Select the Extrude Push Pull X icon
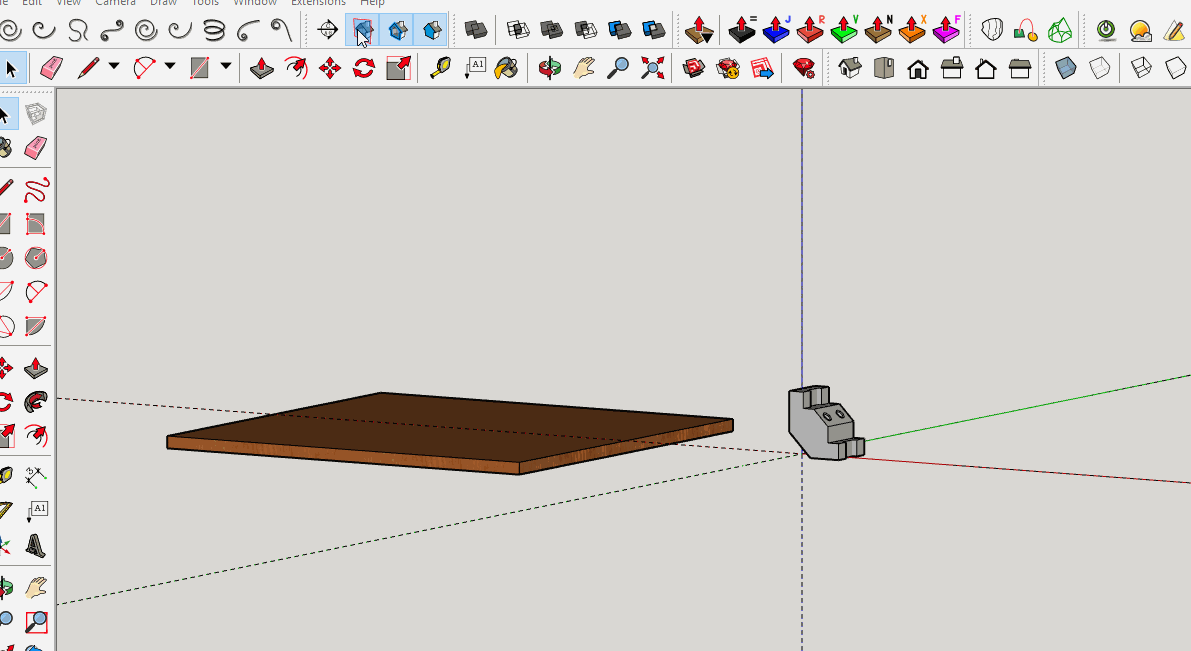1191x651 pixels. coord(912,30)
